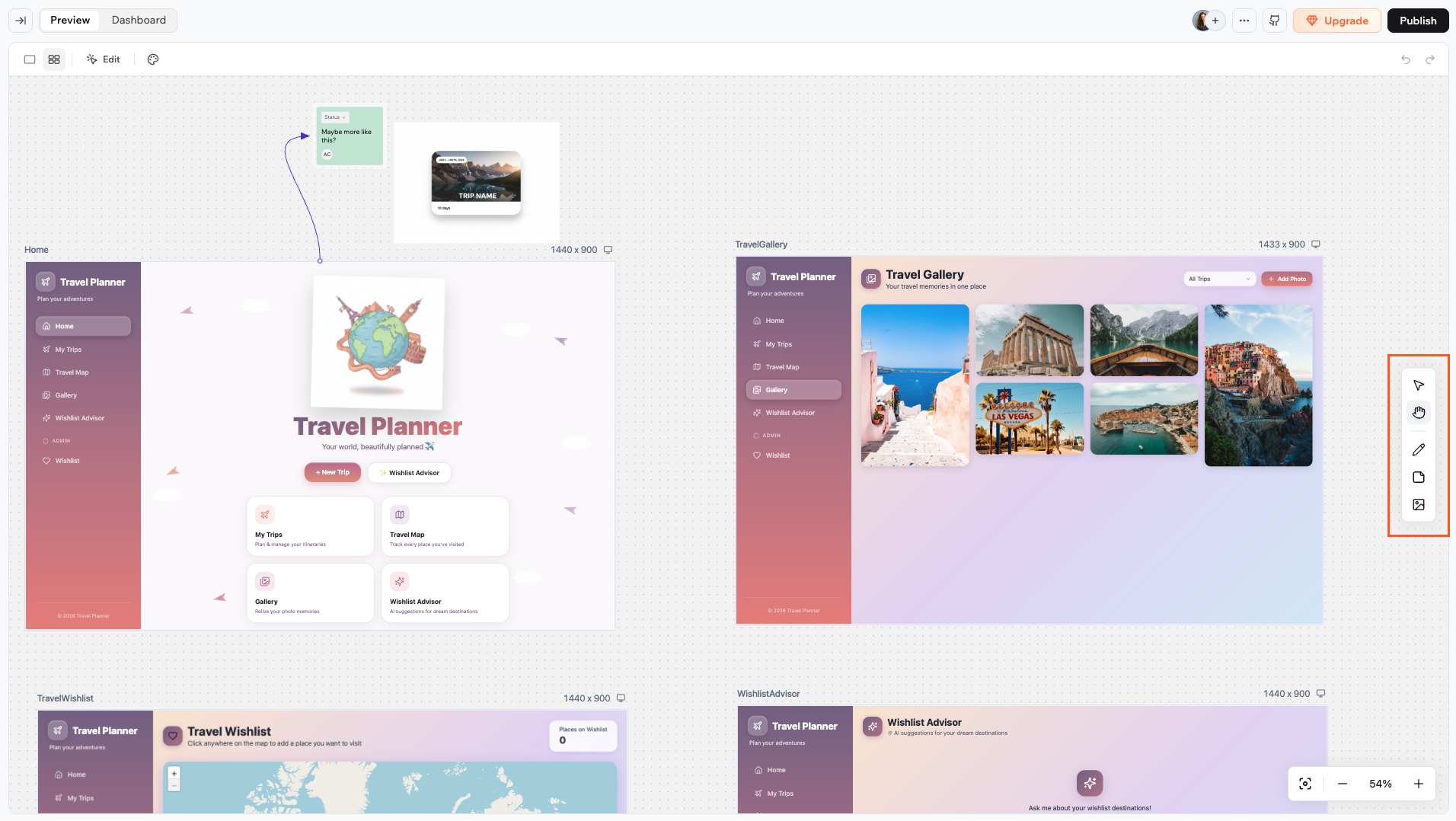This screenshot has height=821, width=1456.
Task: Zoom in with the plus button
Action: pos(1419,784)
